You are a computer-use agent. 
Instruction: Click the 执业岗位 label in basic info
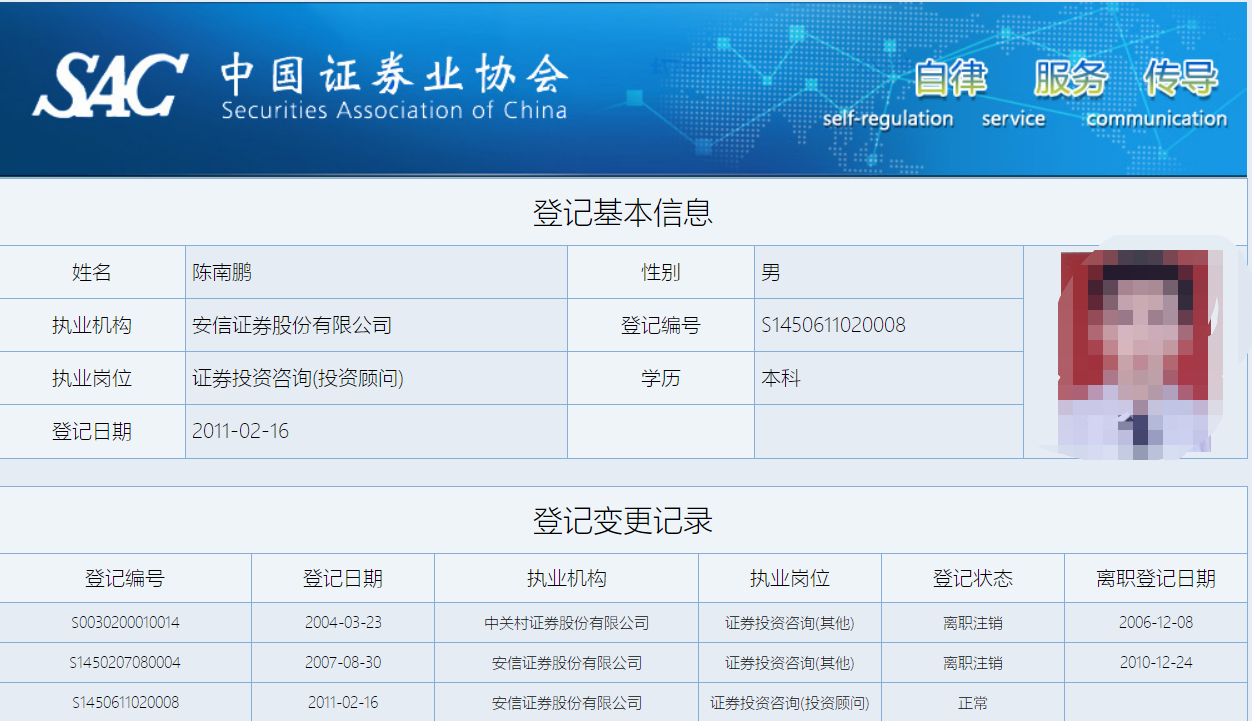tap(92, 378)
